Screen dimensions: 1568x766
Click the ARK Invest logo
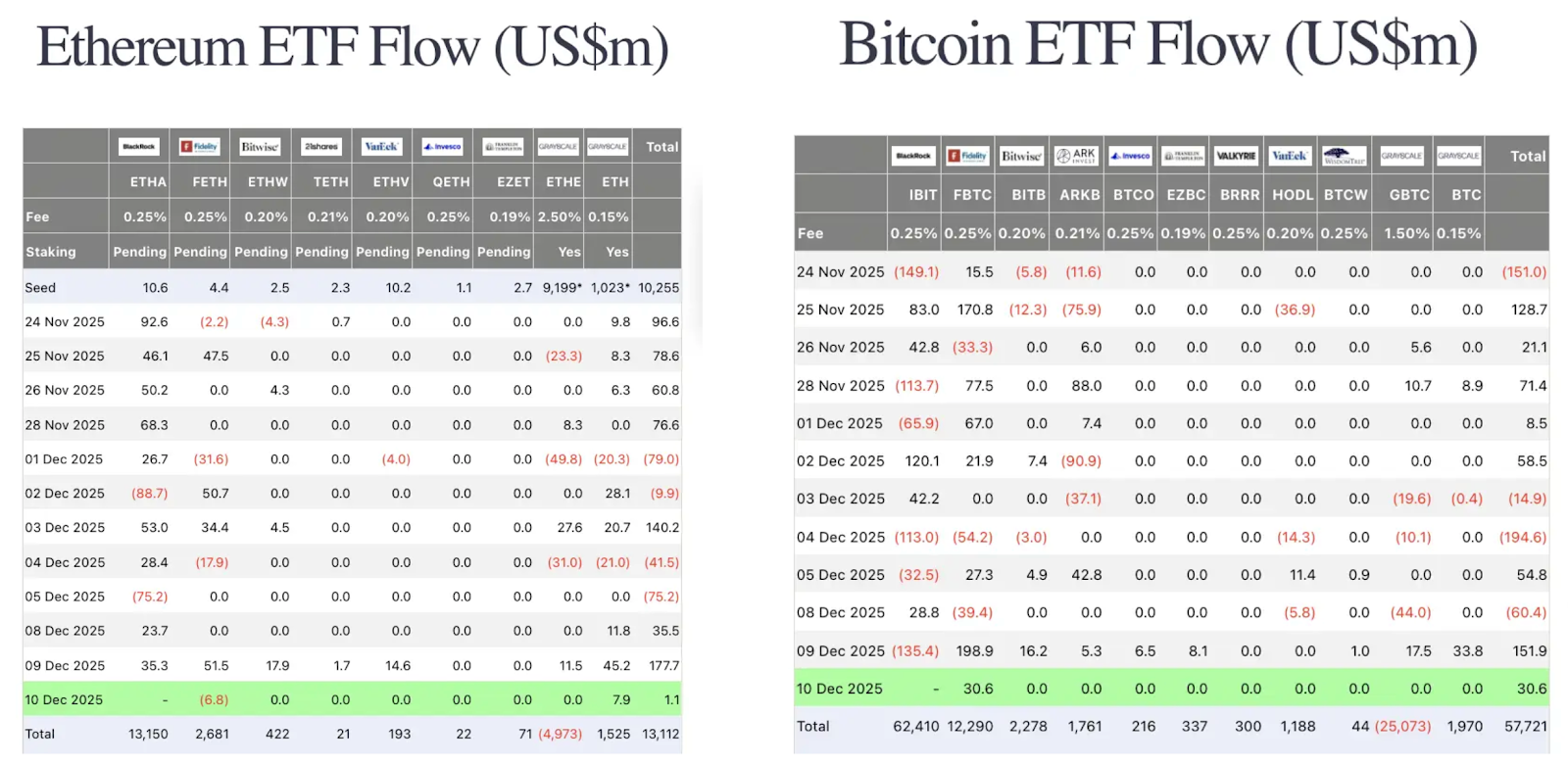(x=1075, y=156)
